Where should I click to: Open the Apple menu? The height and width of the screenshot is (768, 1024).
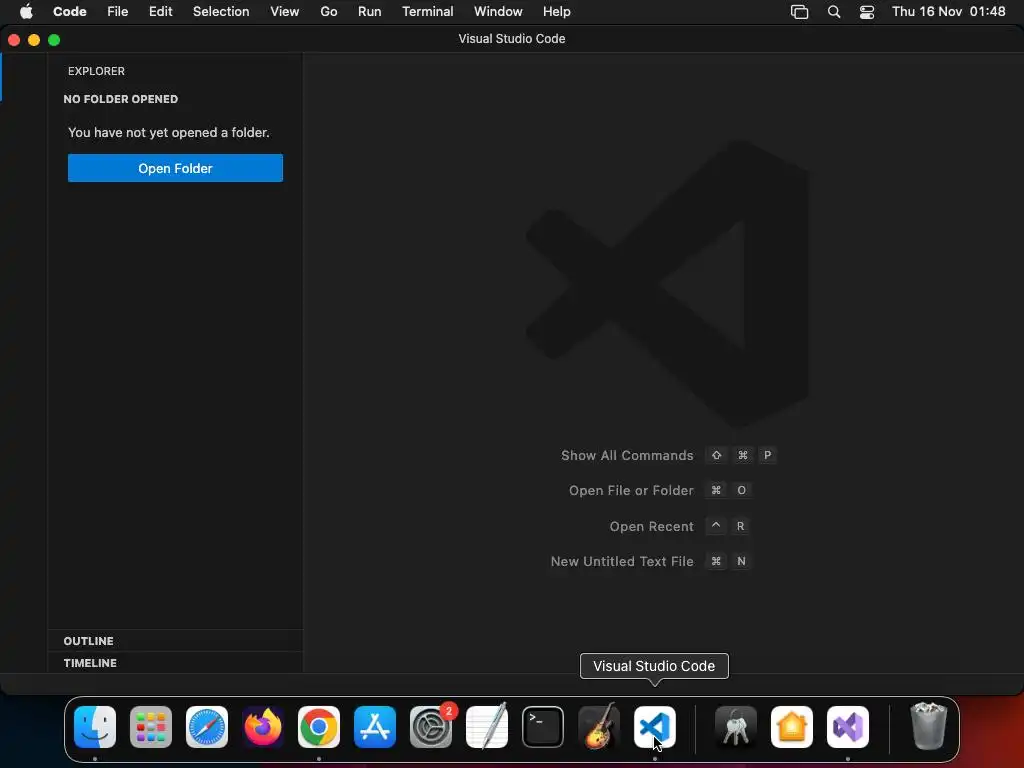26,12
